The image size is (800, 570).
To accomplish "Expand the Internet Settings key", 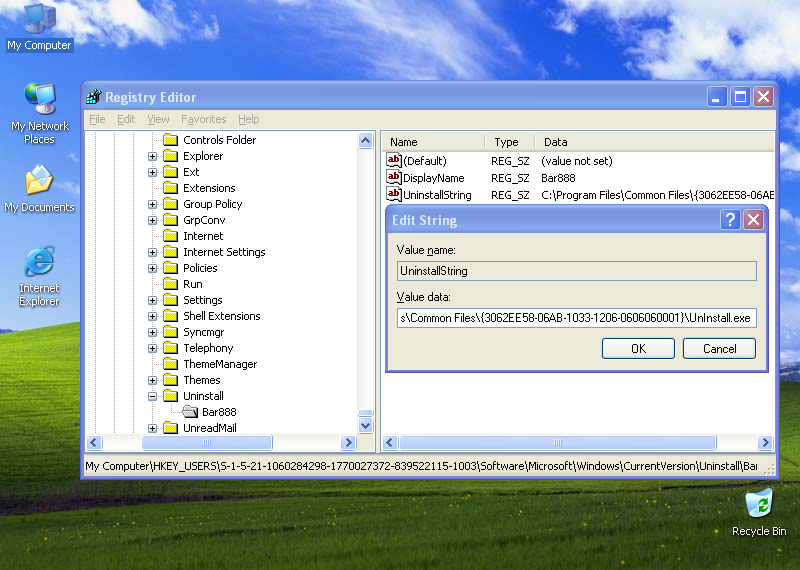I will (x=152, y=252).
